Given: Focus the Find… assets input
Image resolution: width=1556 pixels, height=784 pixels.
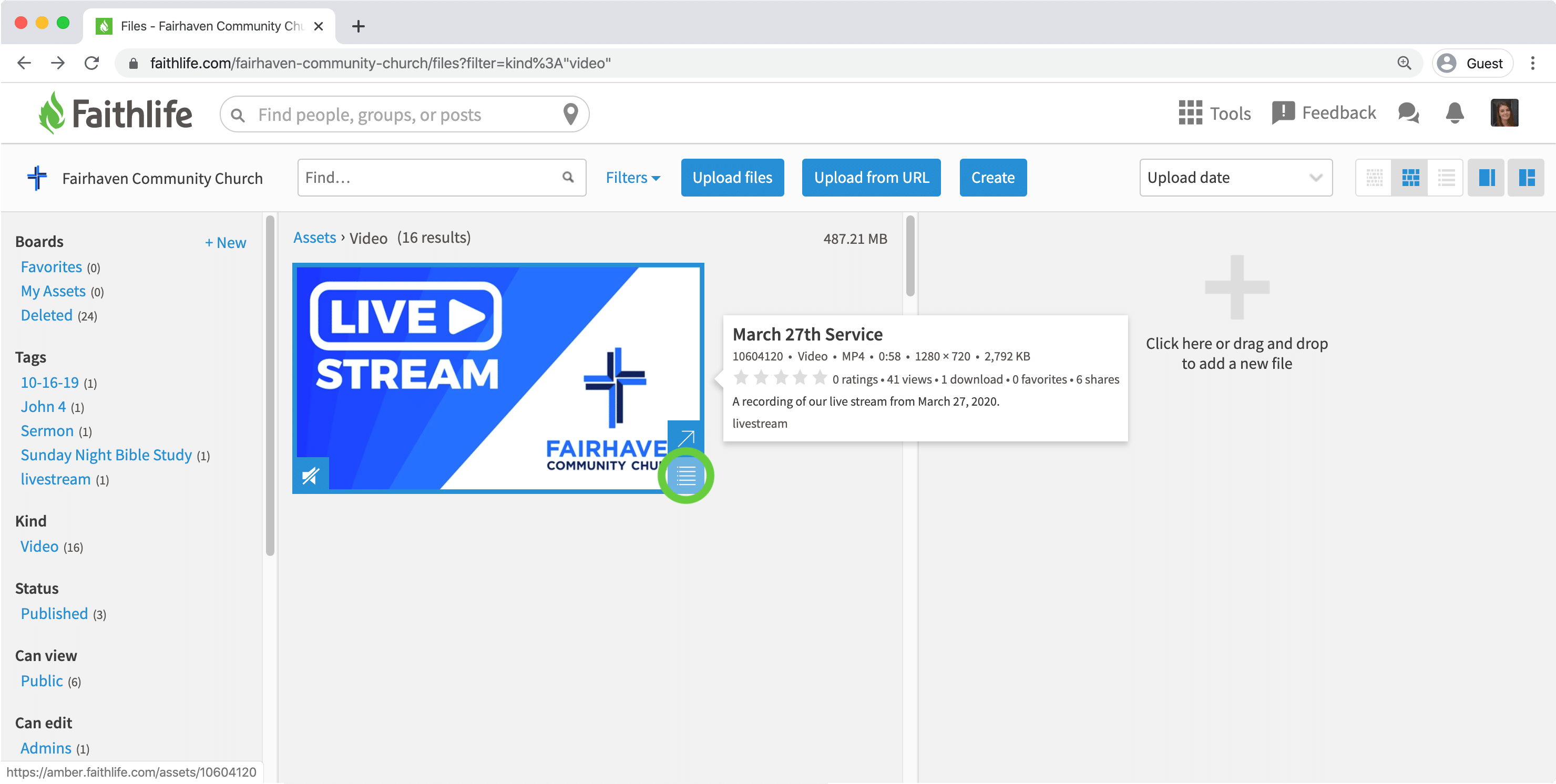Looking at the screenshot, I should click(x=442, y=178).
